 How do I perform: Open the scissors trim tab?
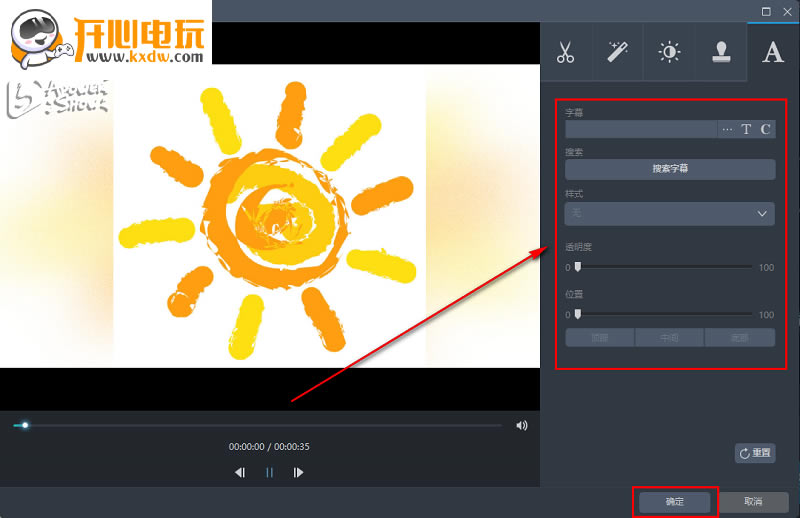pos(566,53)
